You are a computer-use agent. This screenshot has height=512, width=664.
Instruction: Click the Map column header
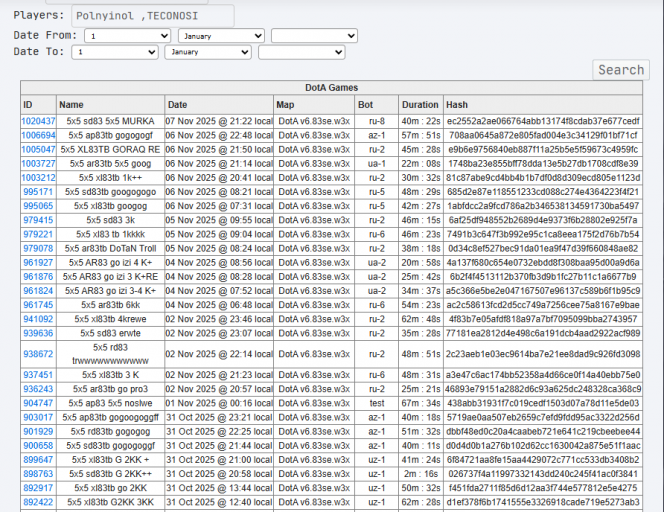pyautogui.click(x=314, y=105)
